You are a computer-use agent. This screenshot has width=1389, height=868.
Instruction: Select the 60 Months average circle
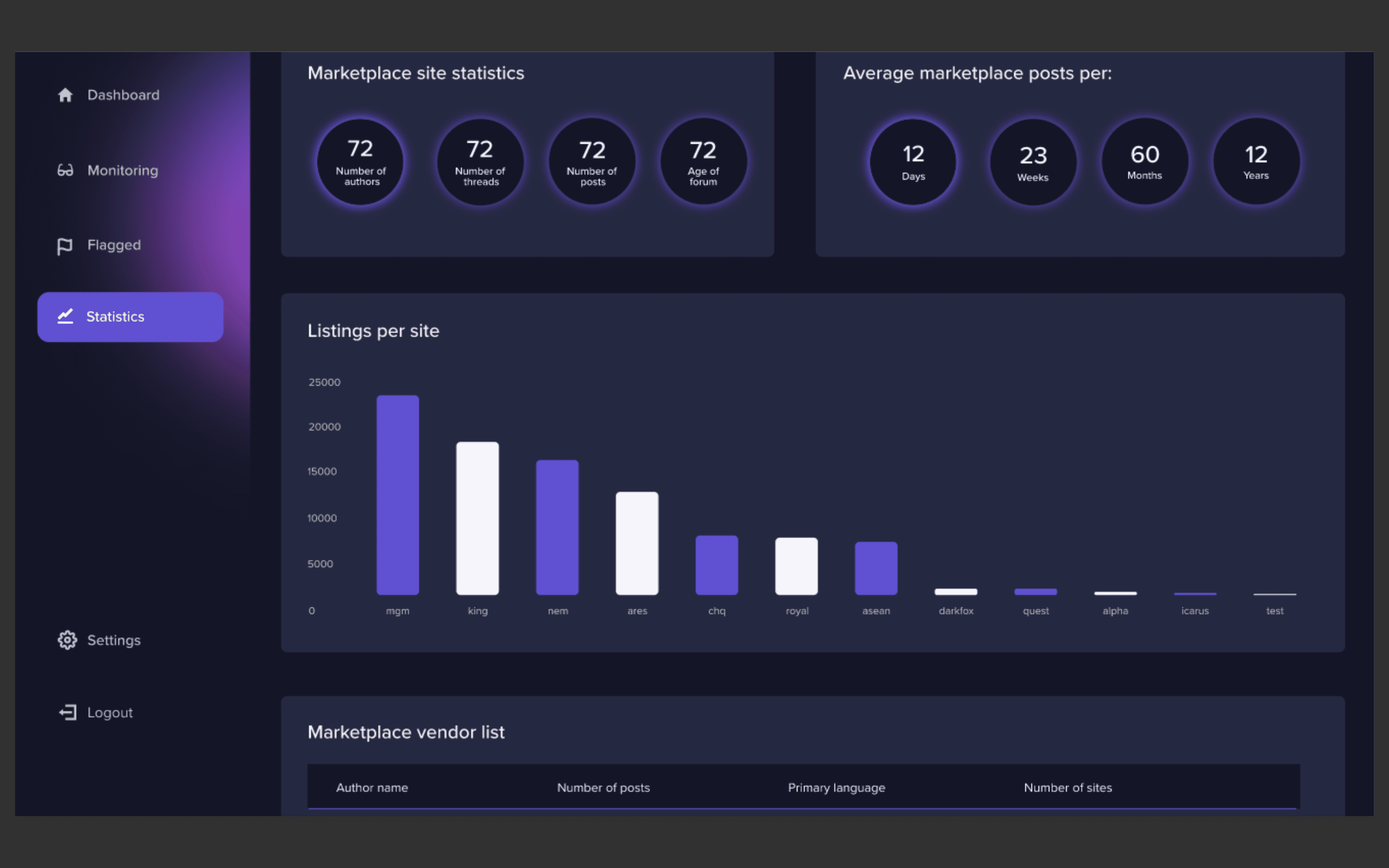click(1144, 162)
